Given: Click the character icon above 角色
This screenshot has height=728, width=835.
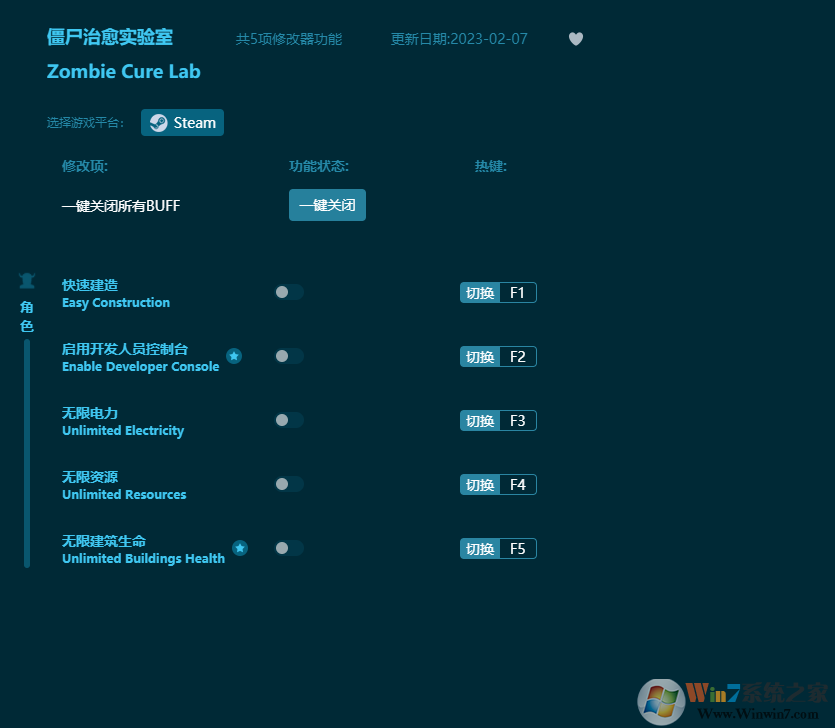Looking at the screenshot, I should 27,281.
